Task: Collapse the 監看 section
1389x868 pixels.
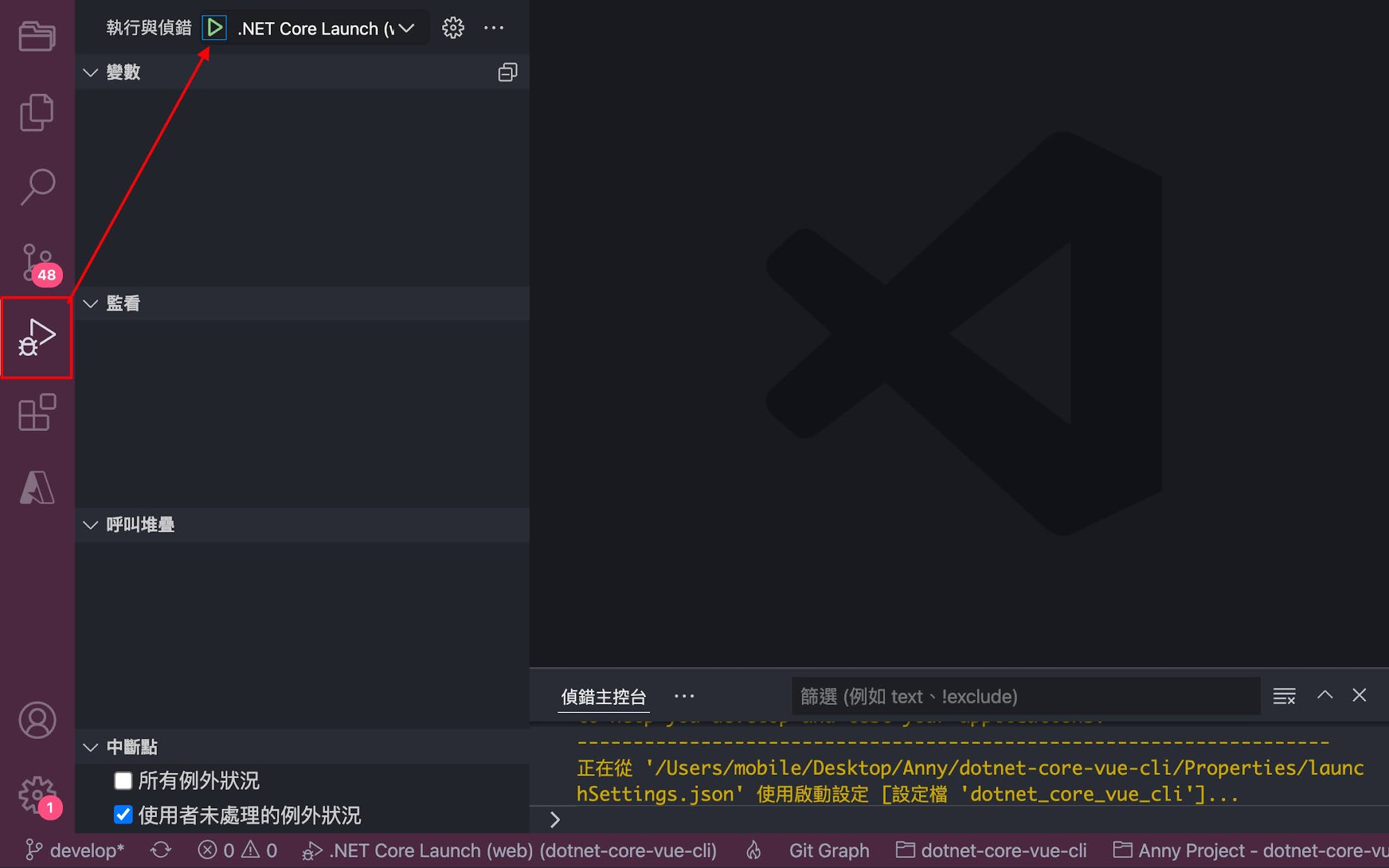Action: point(91,304)
